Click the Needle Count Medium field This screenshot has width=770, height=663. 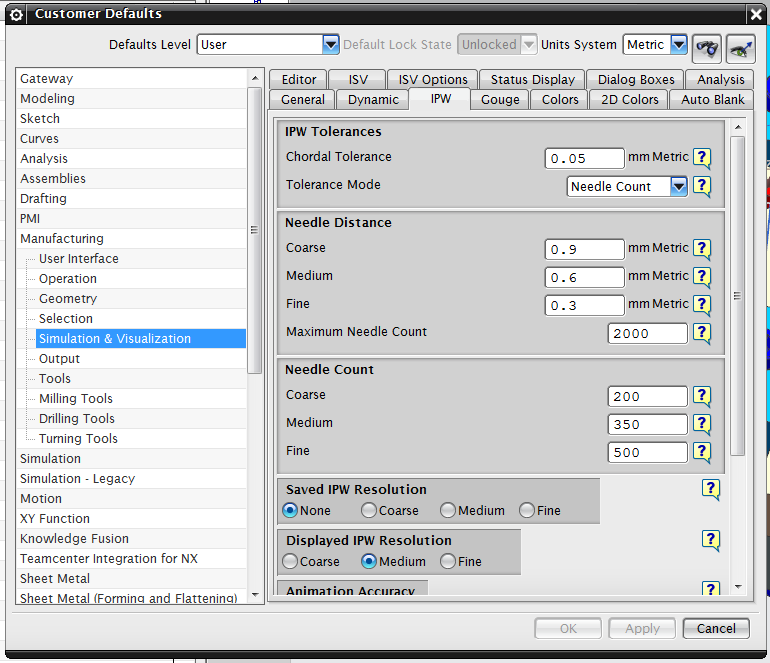pos(647,425)
